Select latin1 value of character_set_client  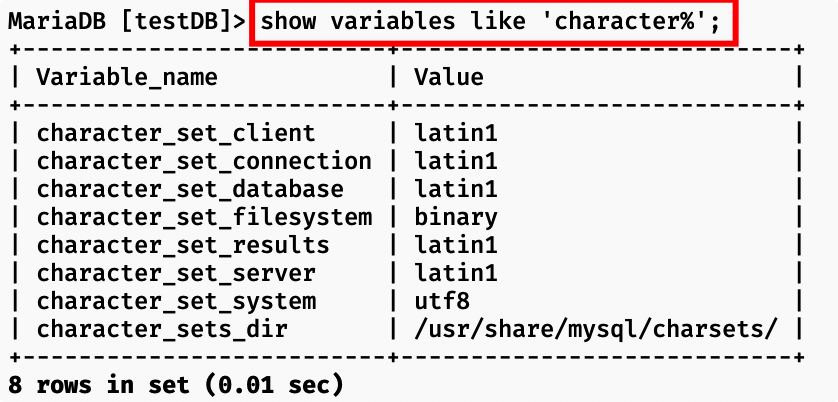456,133
